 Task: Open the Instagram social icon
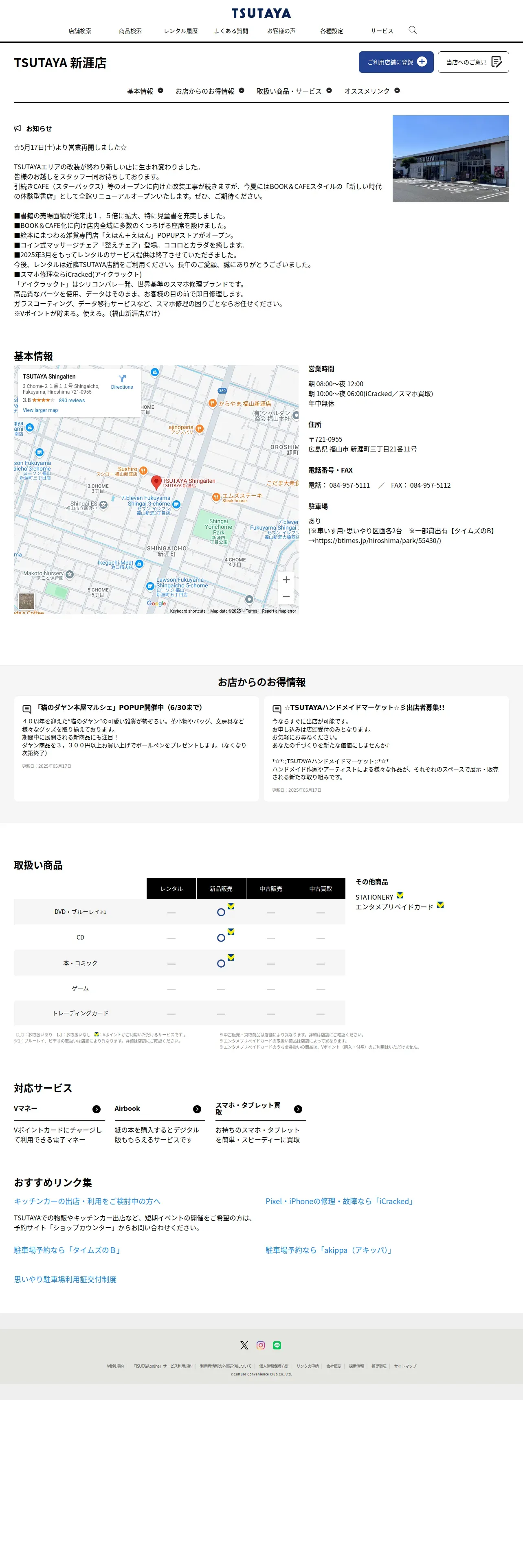261,1345
